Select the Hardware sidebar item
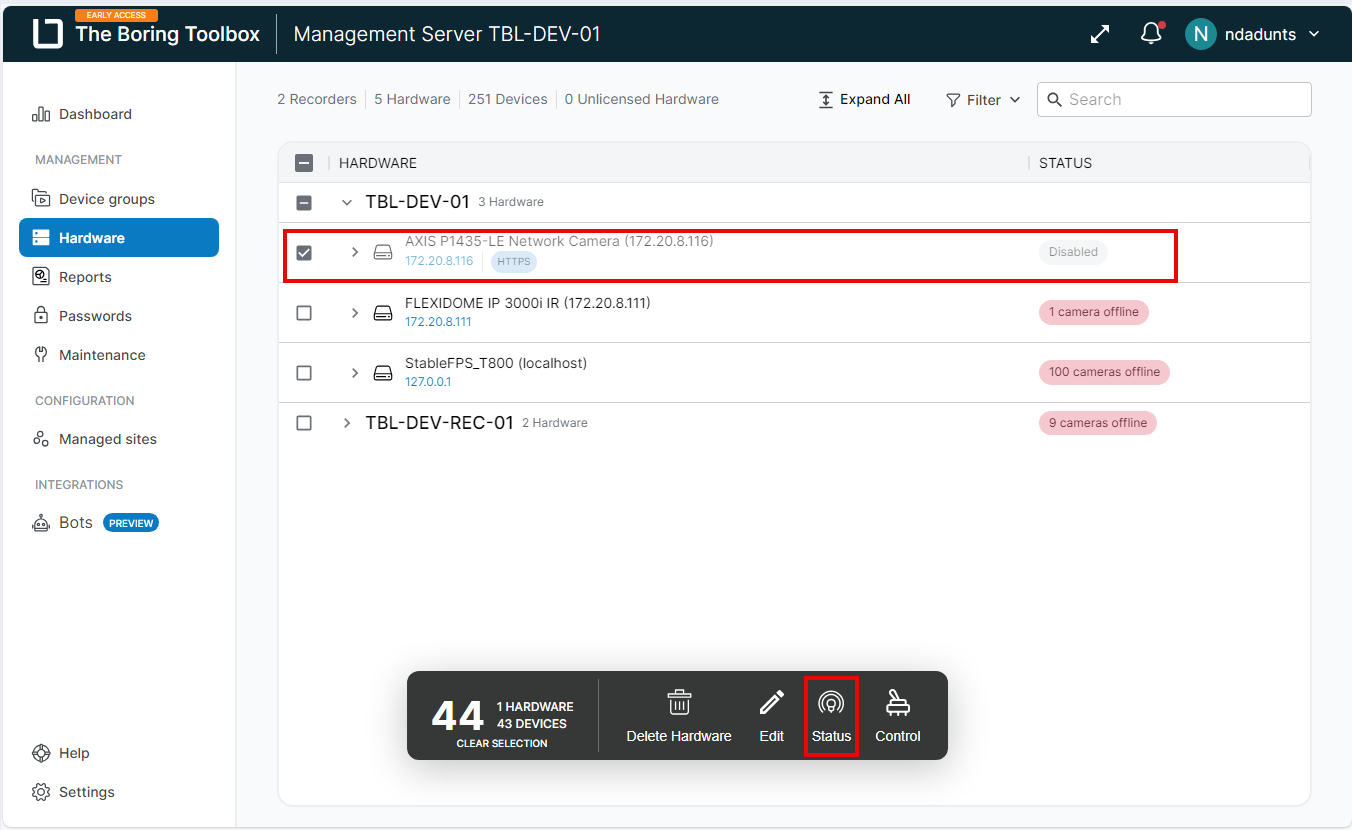The image size is (1352, 830). point(119,238)
